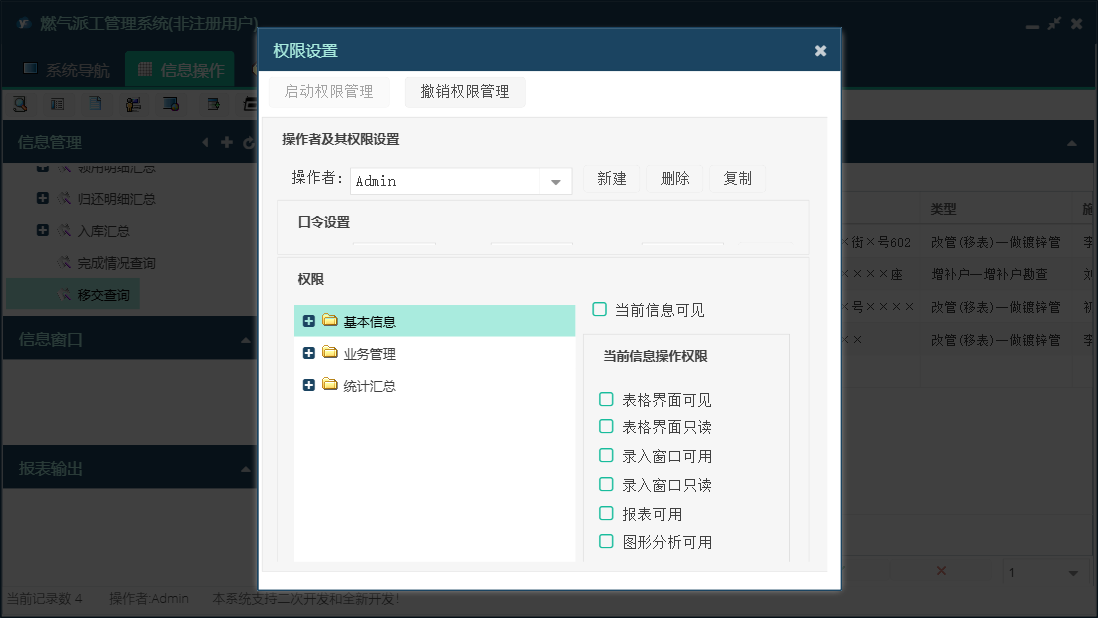Expand the 业务管理 tree node
Viewport: 1098px width, 618px height.
pyautogui.click(x=309, y=353)
